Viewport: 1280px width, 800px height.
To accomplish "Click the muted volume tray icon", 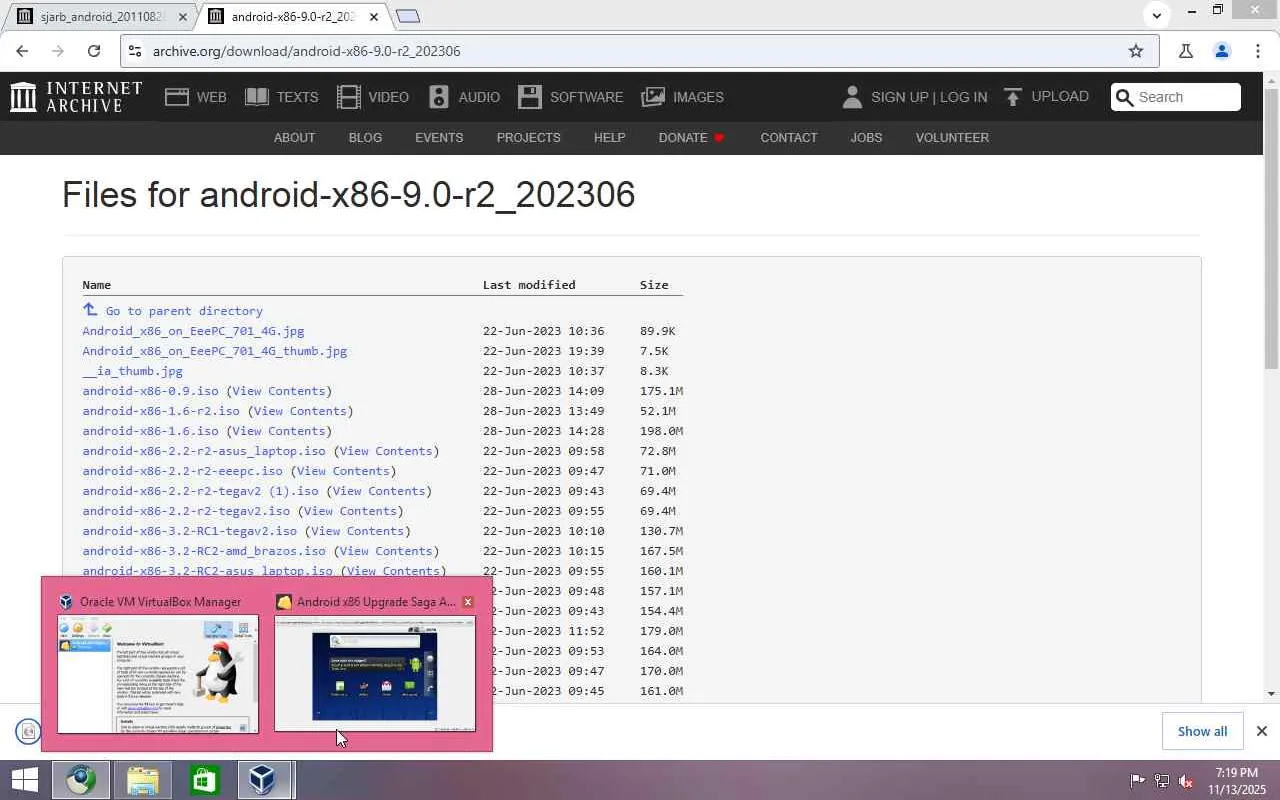I will point(1186,781).
